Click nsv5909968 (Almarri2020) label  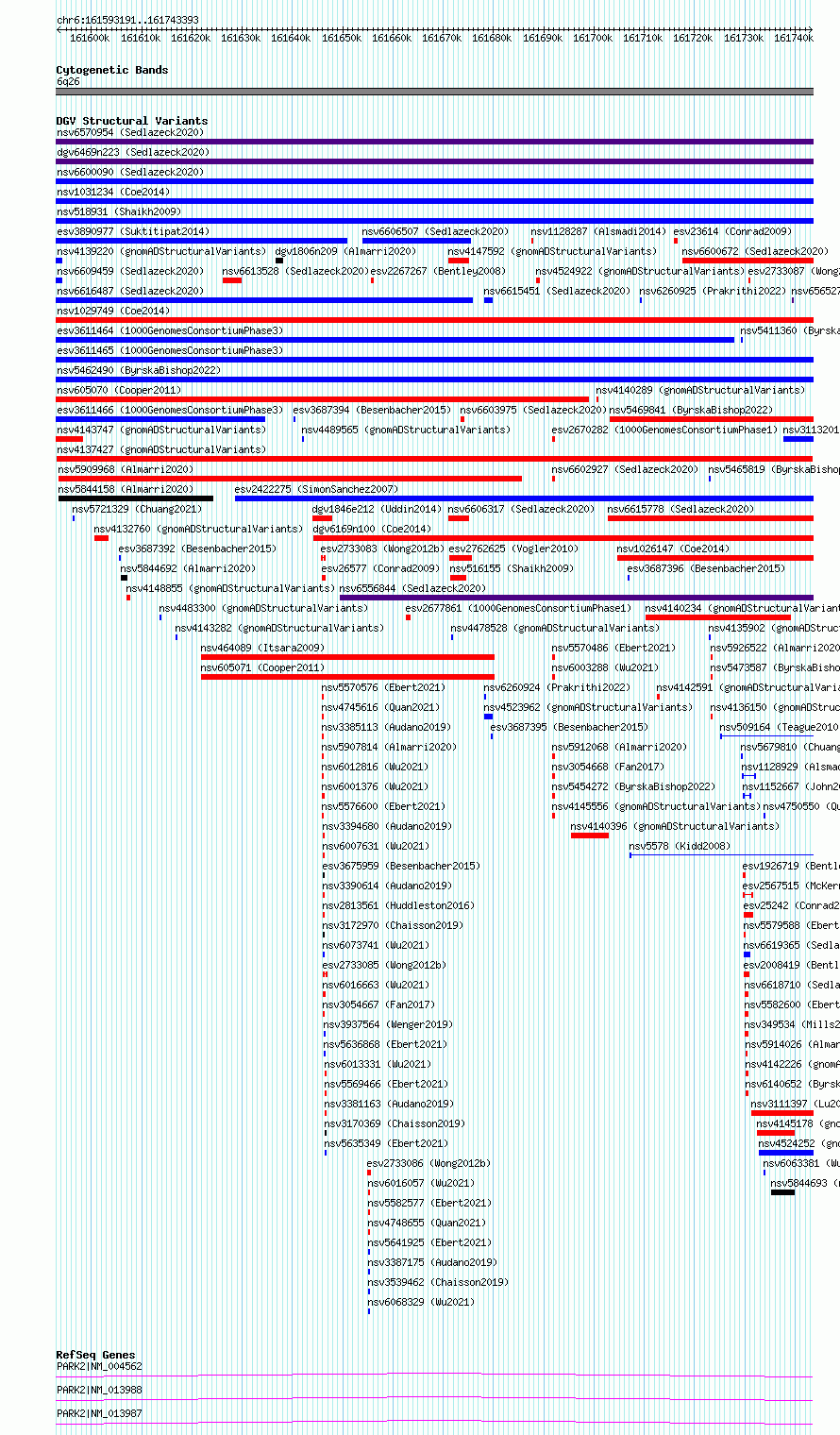pyautogui.click(x=124, y=469)
